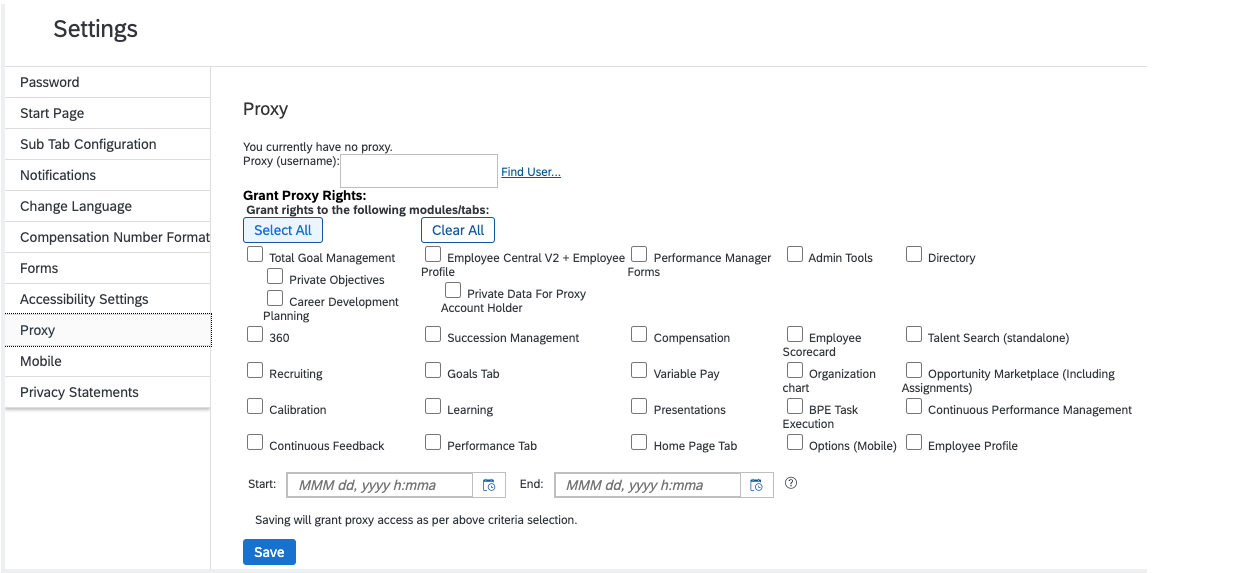Select Forms in settings sidebar
Image resolution: width=1238 pixels, height=573 pixels.
[108, 268]
